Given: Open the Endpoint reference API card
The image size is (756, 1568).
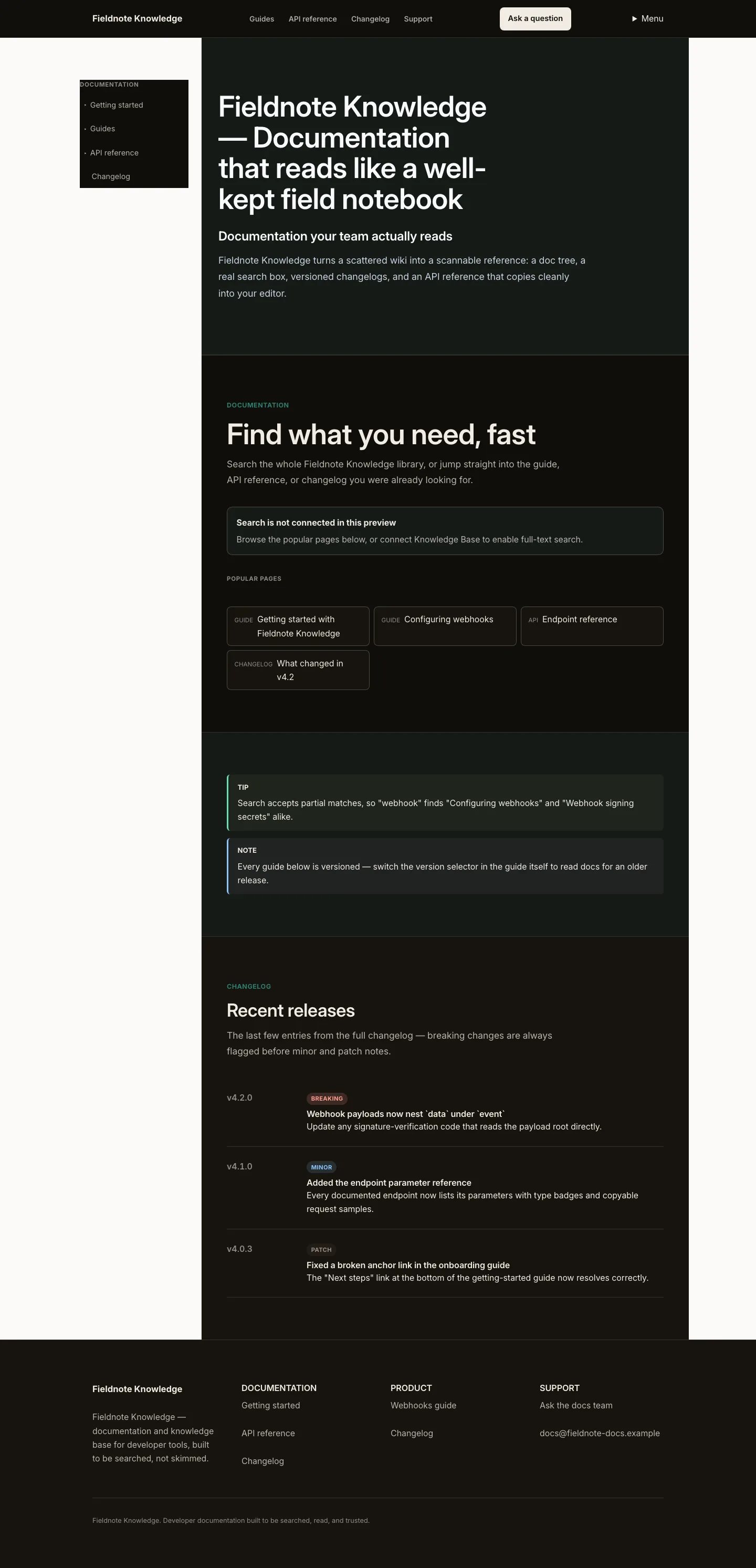Looking at the screenshot, I should (x=592, y=626).
